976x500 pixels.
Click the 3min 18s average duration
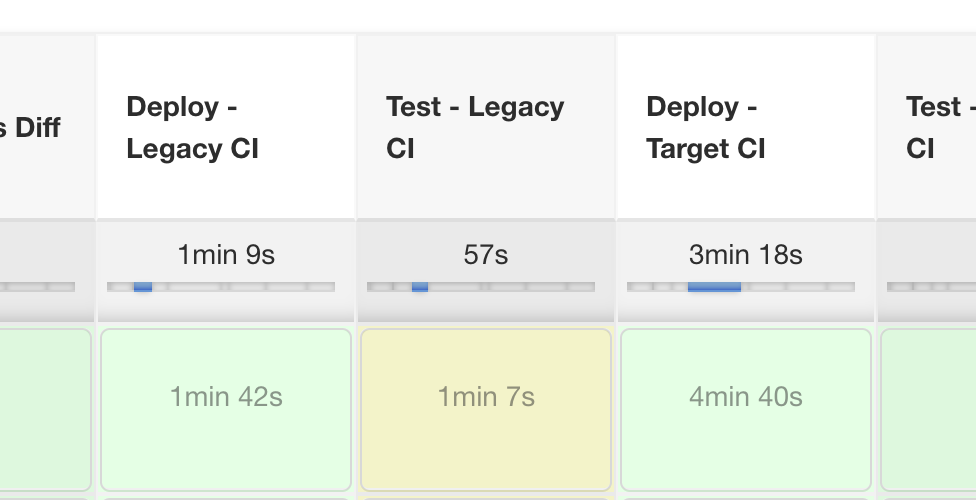[x=746, y=255]
